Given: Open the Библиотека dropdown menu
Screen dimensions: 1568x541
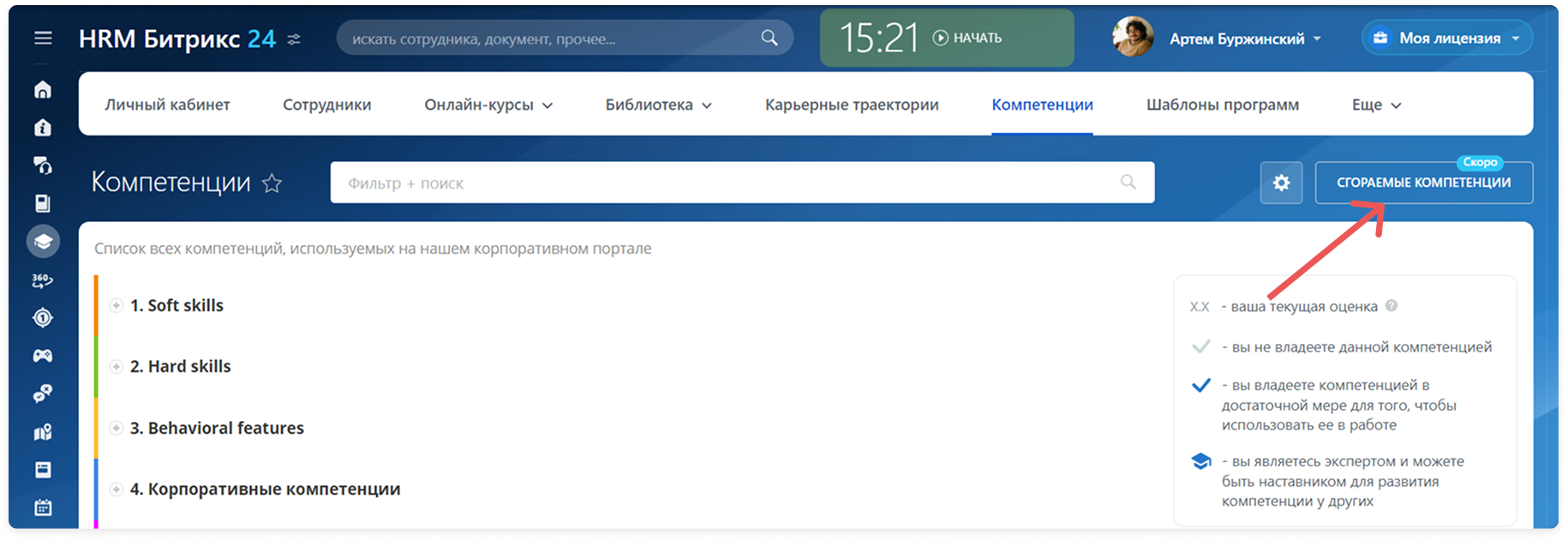Looking at the screenshot, I should coord(658,105).
